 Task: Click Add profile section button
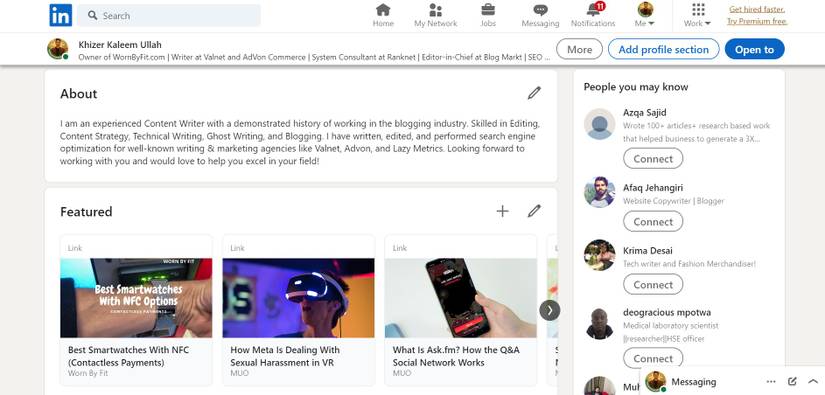663,49
